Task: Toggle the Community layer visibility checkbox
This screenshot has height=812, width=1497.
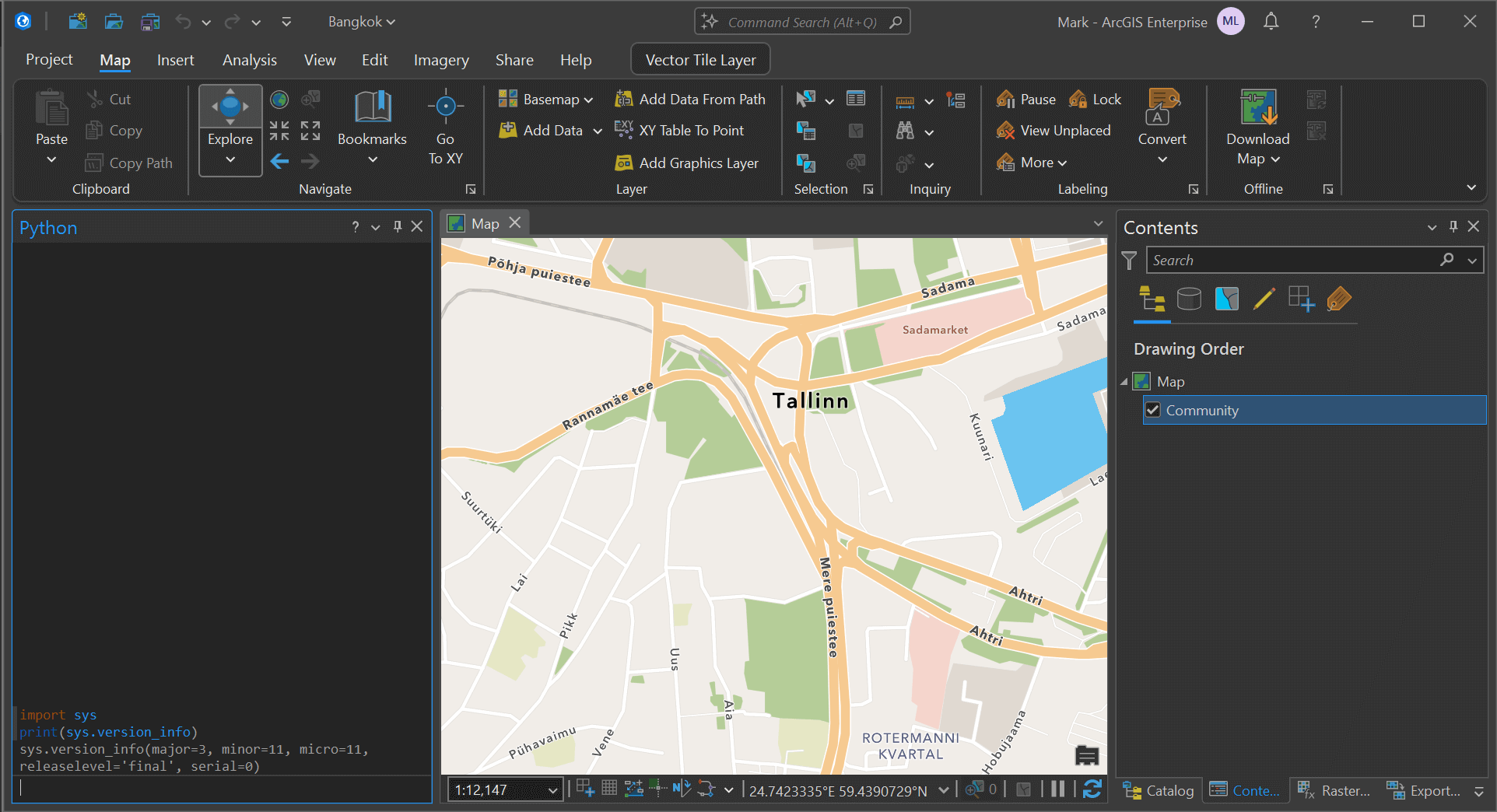Action: pos(1153,410)
